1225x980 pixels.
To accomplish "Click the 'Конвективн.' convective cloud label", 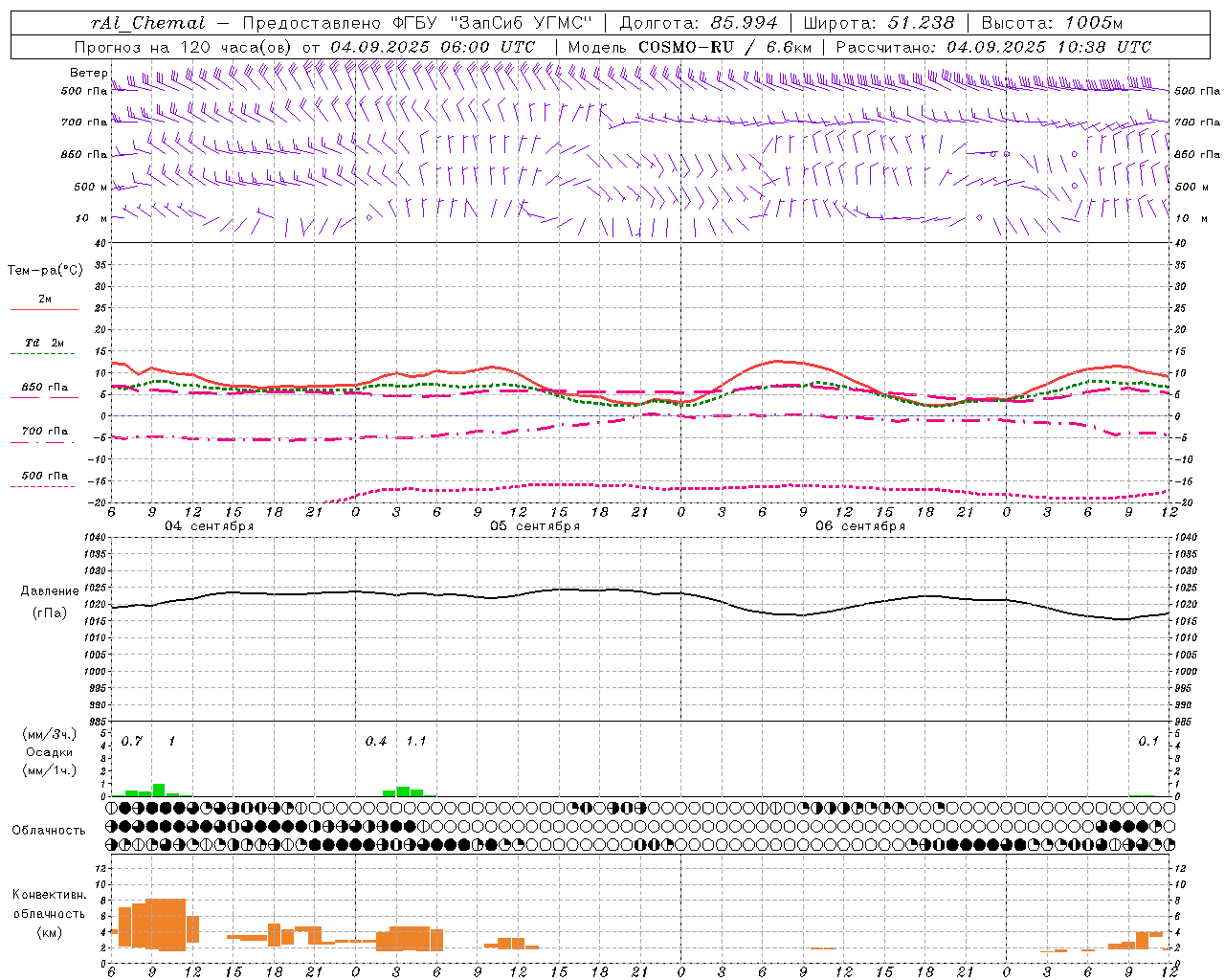I will [x=50, y=895].
